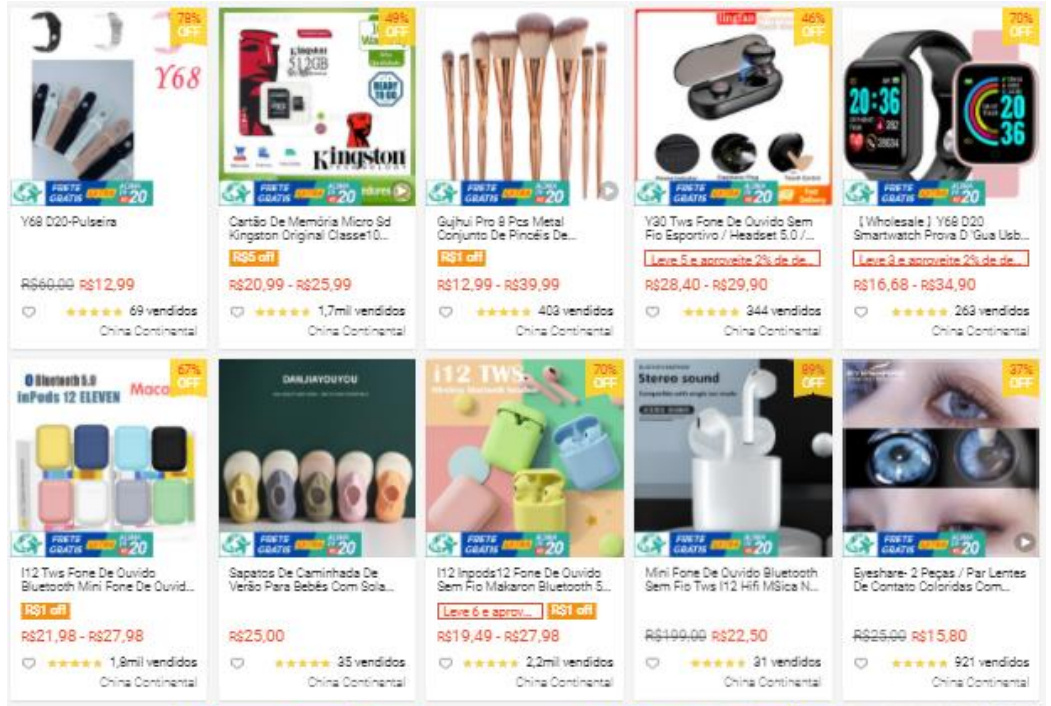This screenshot has width=1051, height=706.
Task: Click heart on Eyeshare contact lenses listing
Action: [861, 663]
